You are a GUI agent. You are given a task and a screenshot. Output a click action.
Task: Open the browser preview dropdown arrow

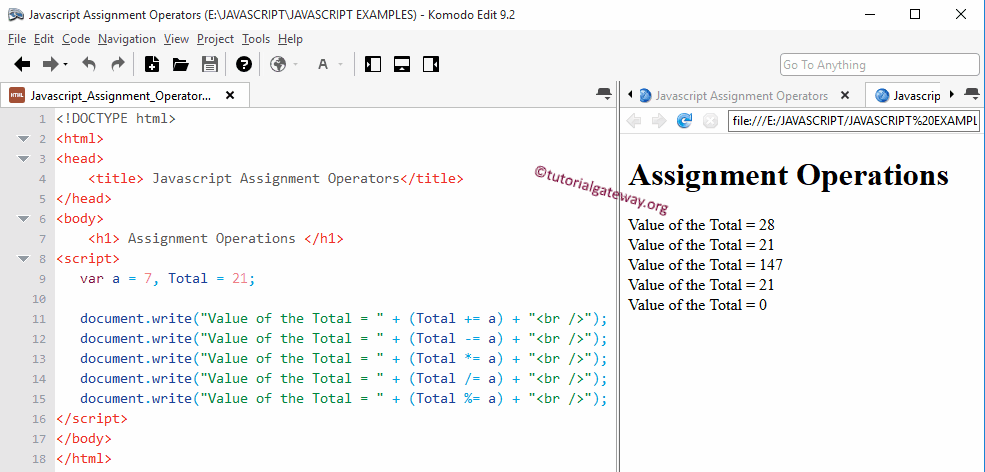click(x=296, y=65)
